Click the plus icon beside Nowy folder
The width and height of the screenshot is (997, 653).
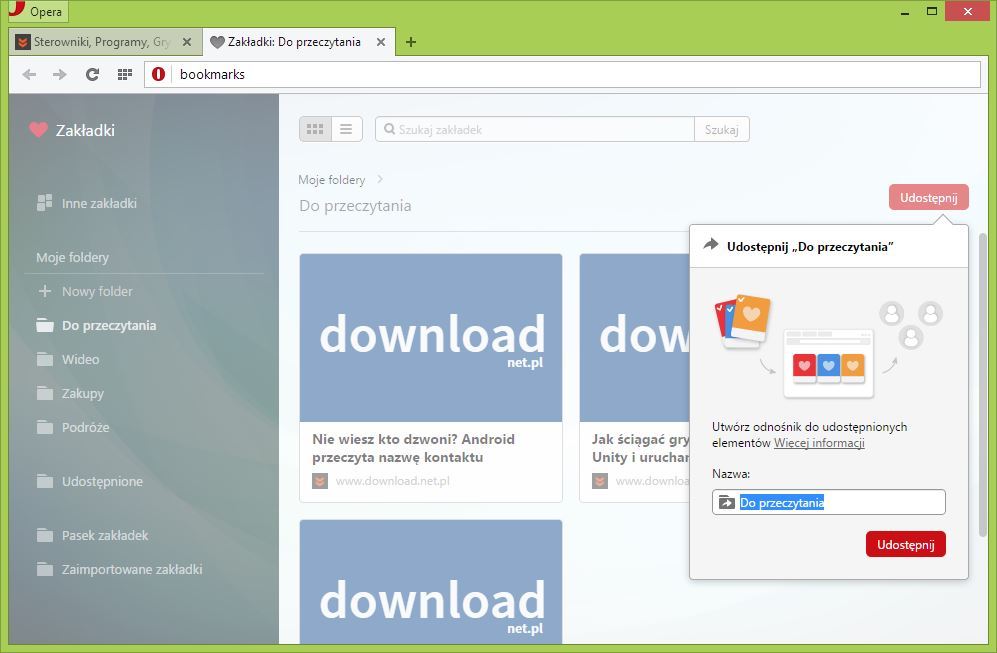[45, 291]
